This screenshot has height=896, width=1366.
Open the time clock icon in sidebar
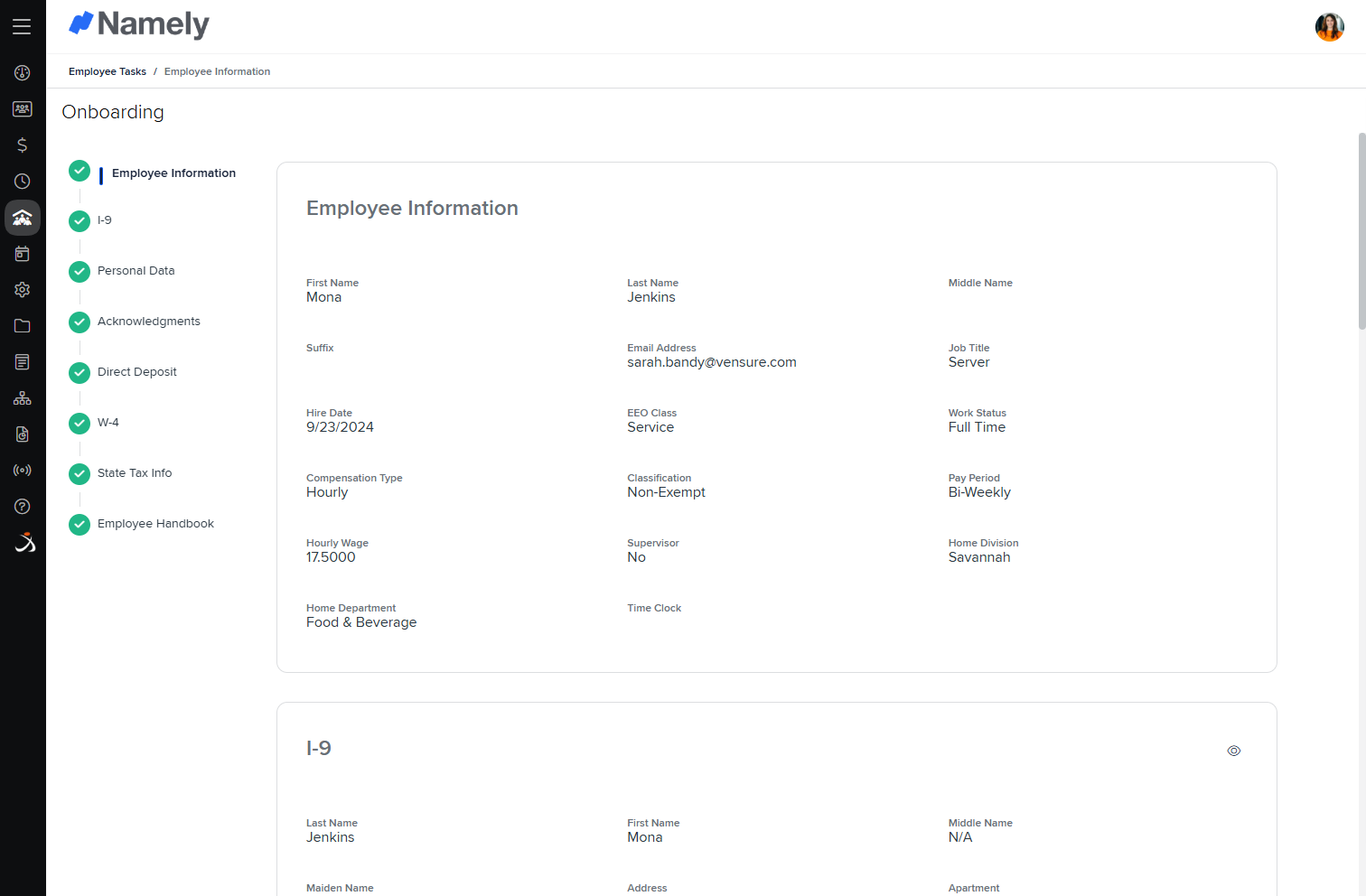(22, 181)
